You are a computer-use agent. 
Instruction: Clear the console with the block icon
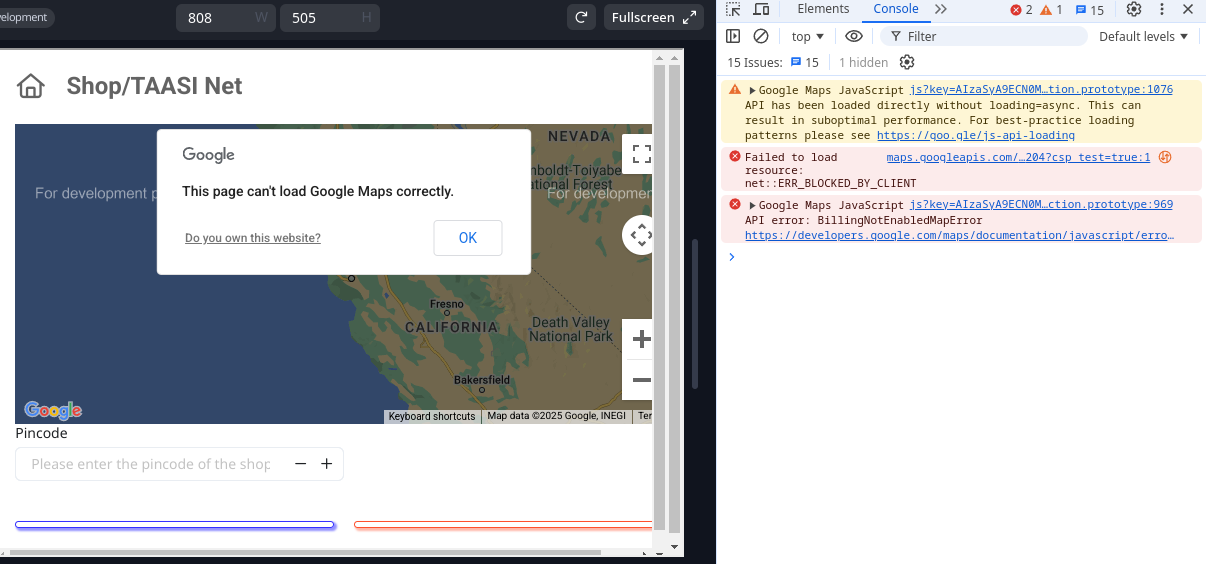click(761, 36)
